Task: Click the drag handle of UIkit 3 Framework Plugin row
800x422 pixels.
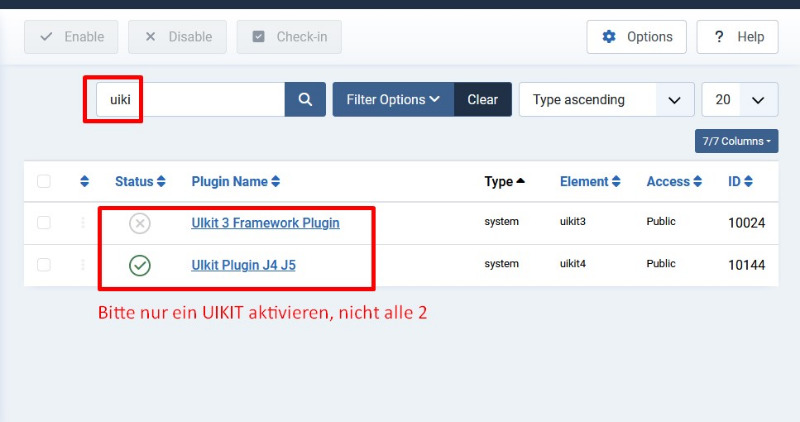Action: (83, 223)
